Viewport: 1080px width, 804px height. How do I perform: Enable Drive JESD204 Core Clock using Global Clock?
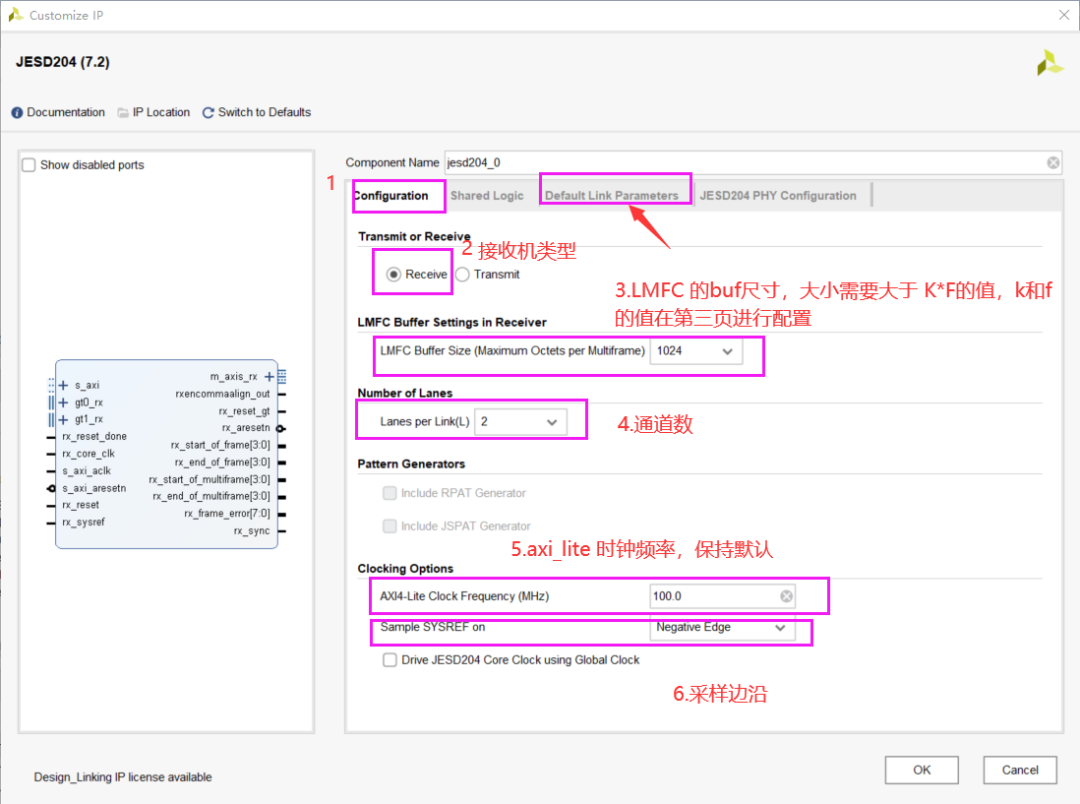[390, 660]
